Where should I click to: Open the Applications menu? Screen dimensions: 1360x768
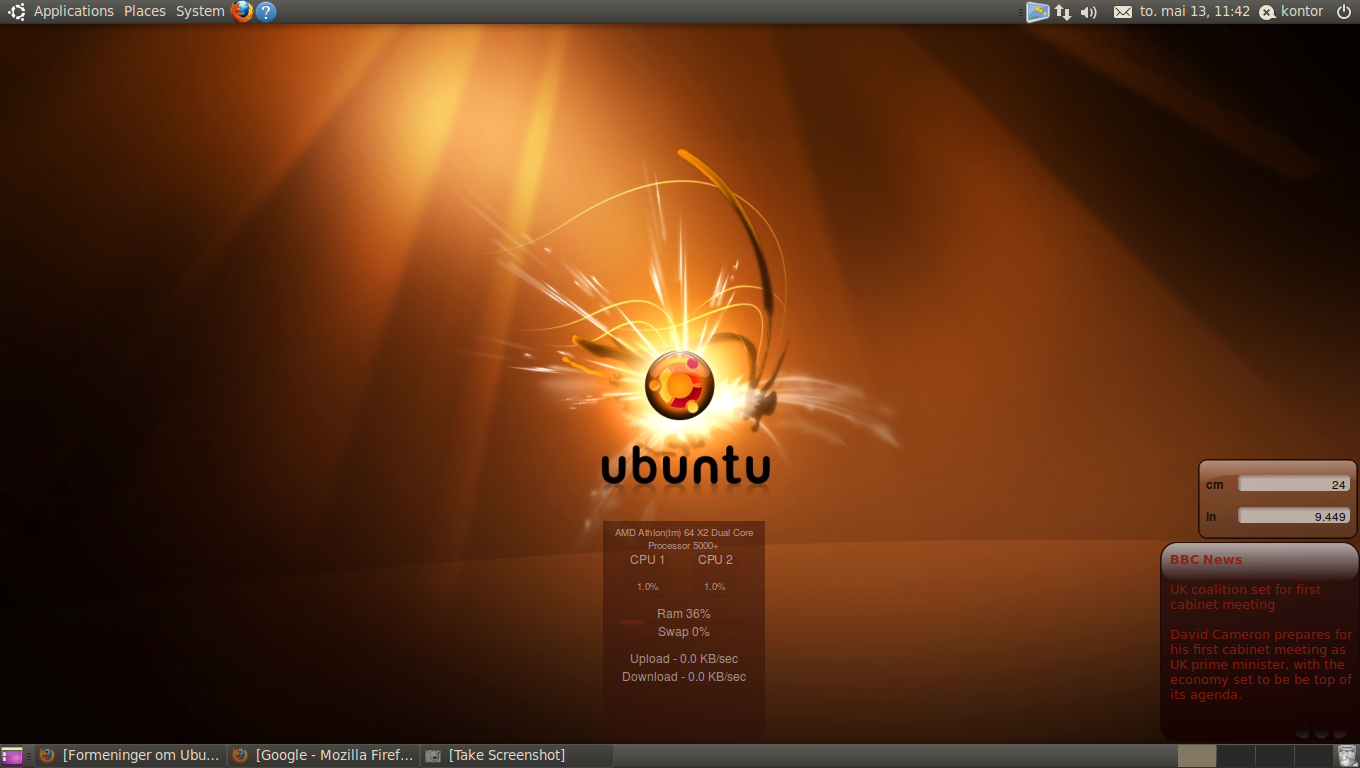(74, 12)
